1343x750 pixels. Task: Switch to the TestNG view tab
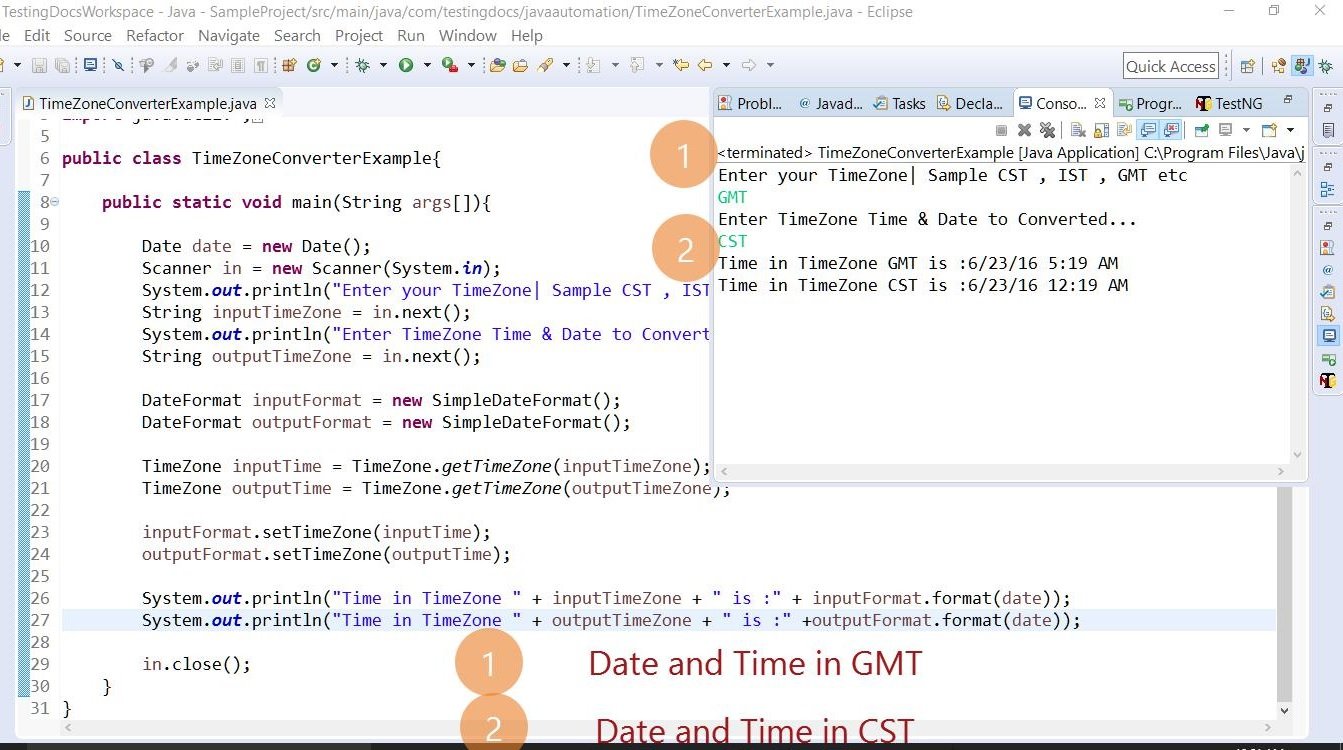(1229, 102)
